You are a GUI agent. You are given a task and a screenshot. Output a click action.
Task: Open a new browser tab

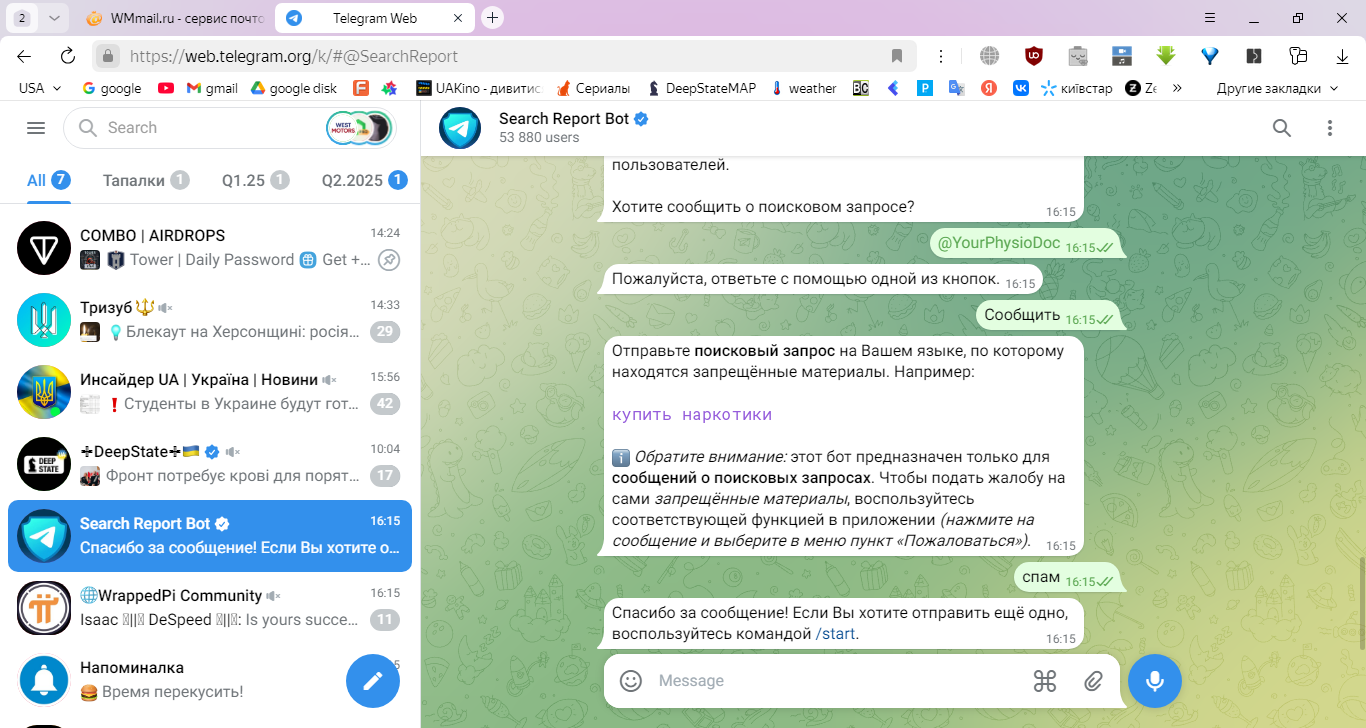pos(492,18)
